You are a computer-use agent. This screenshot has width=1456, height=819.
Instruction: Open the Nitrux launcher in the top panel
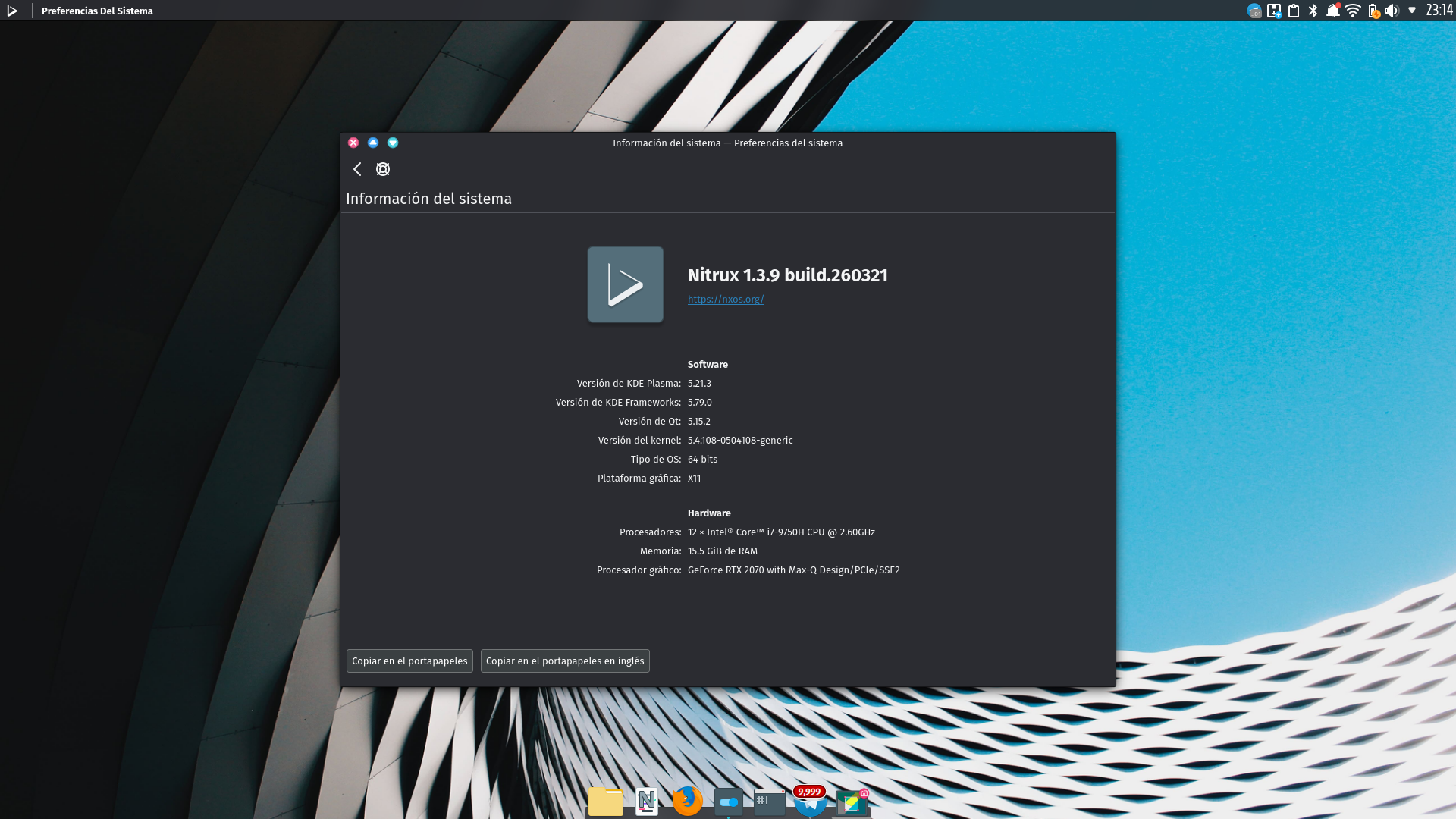(12, 11)
